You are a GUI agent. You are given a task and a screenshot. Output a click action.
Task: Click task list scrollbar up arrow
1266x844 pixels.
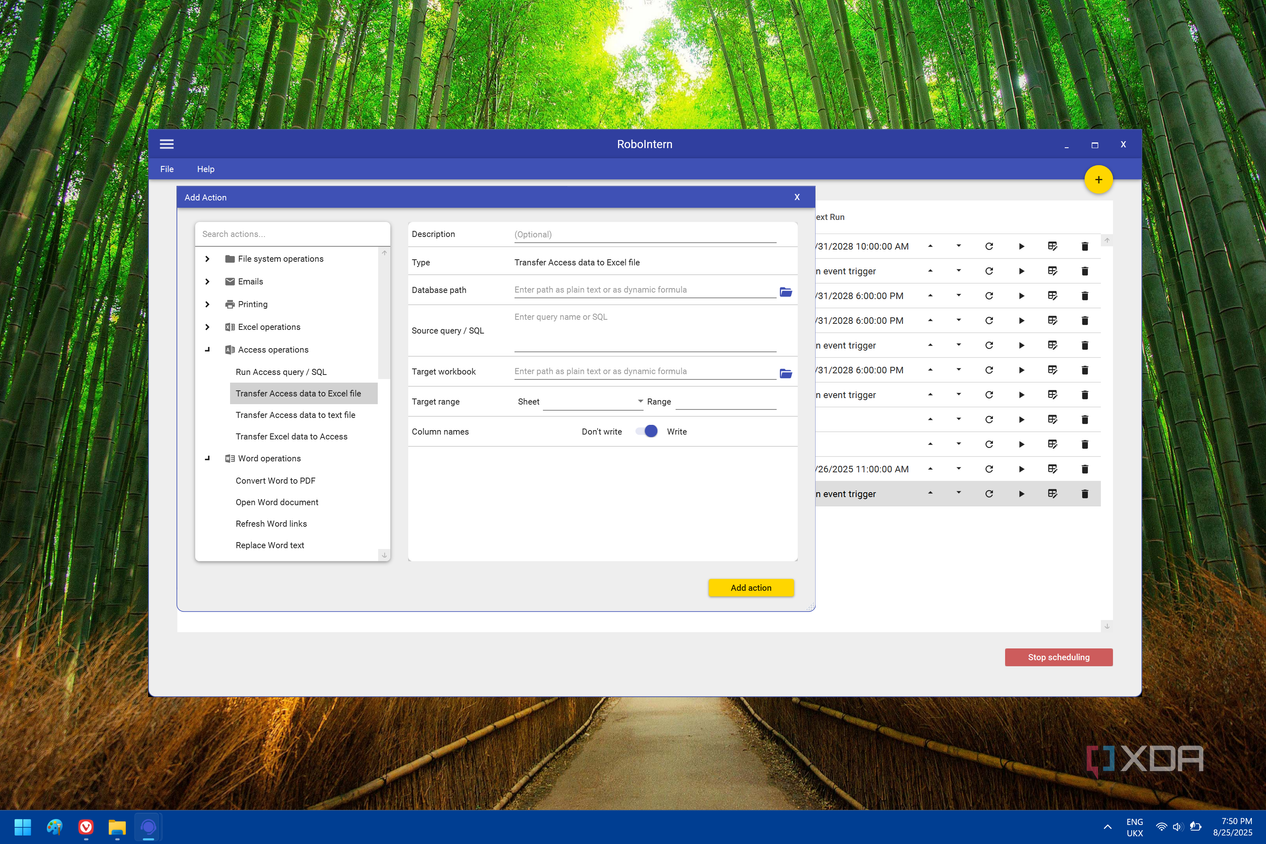pyautogui.click(x=1107, y=241)
